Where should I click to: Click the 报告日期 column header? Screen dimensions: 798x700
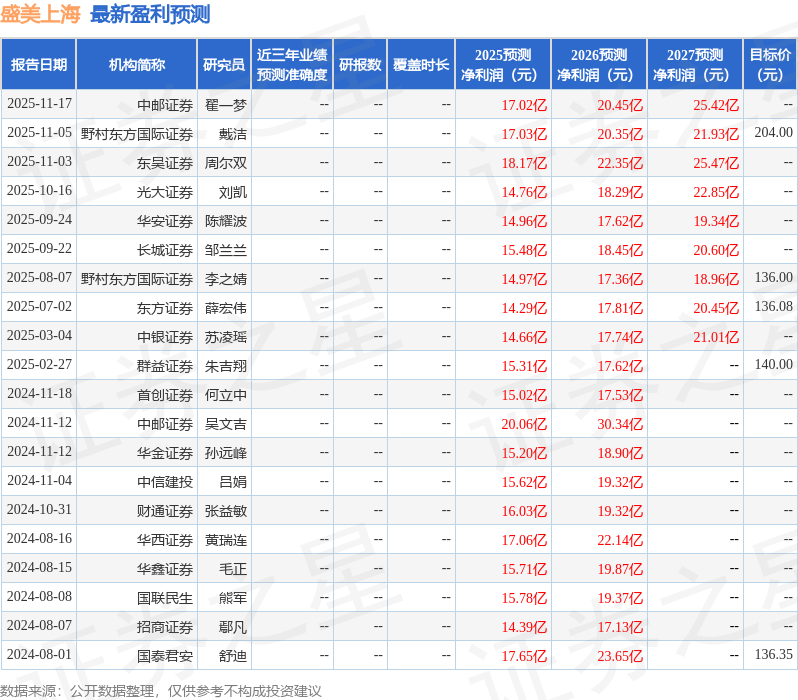39,65
